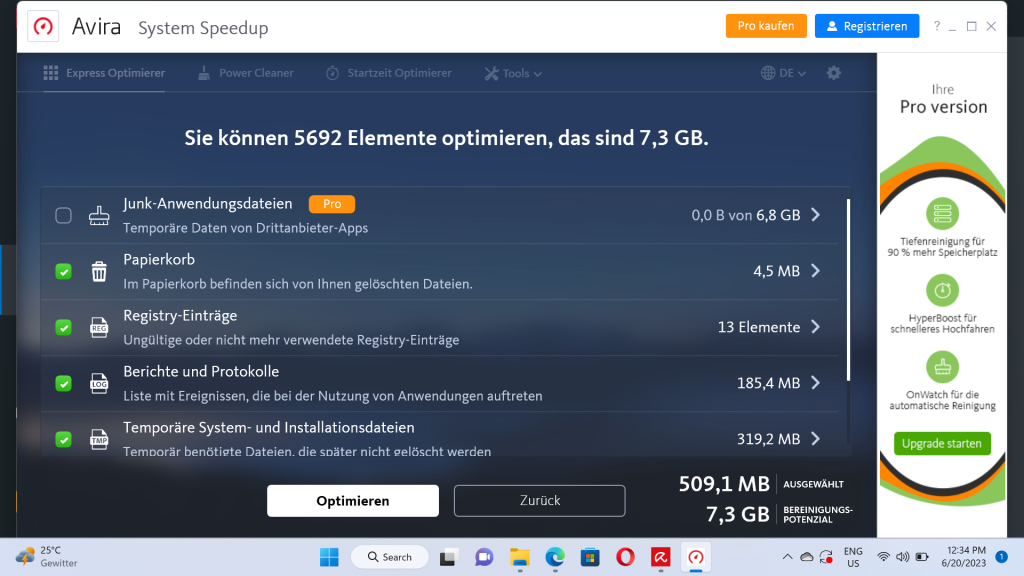Open the notification bell badge

(x=1001, y=556)
